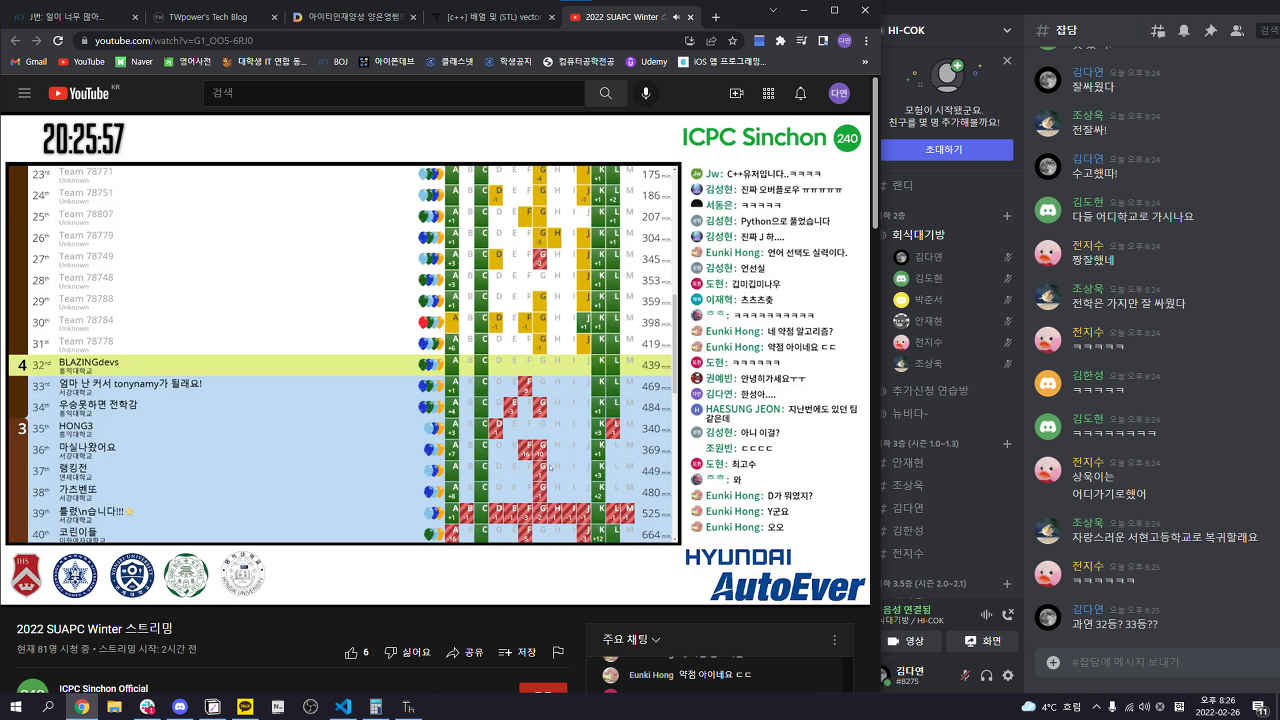Disconnect from Discord voice channel

pos(1007,614)
